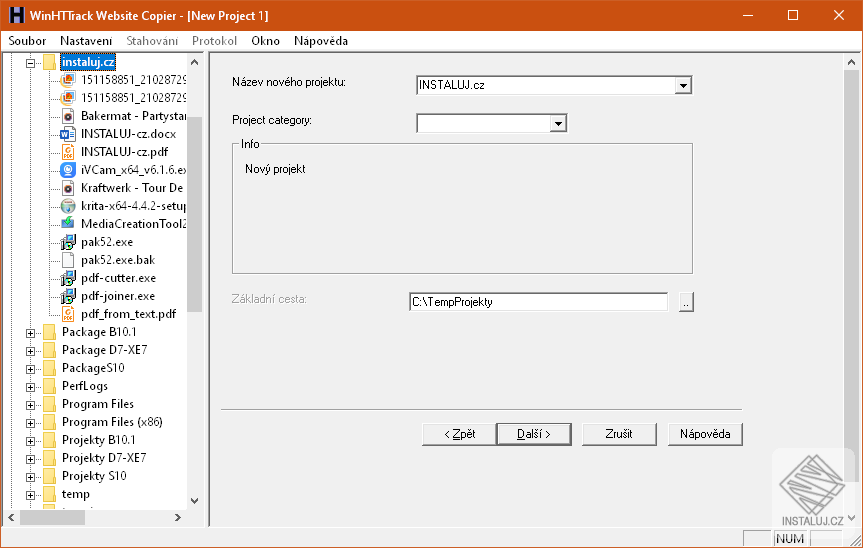
Task: Open the Stahování menu
Action: pyautogui.click(x=152, y=41)
